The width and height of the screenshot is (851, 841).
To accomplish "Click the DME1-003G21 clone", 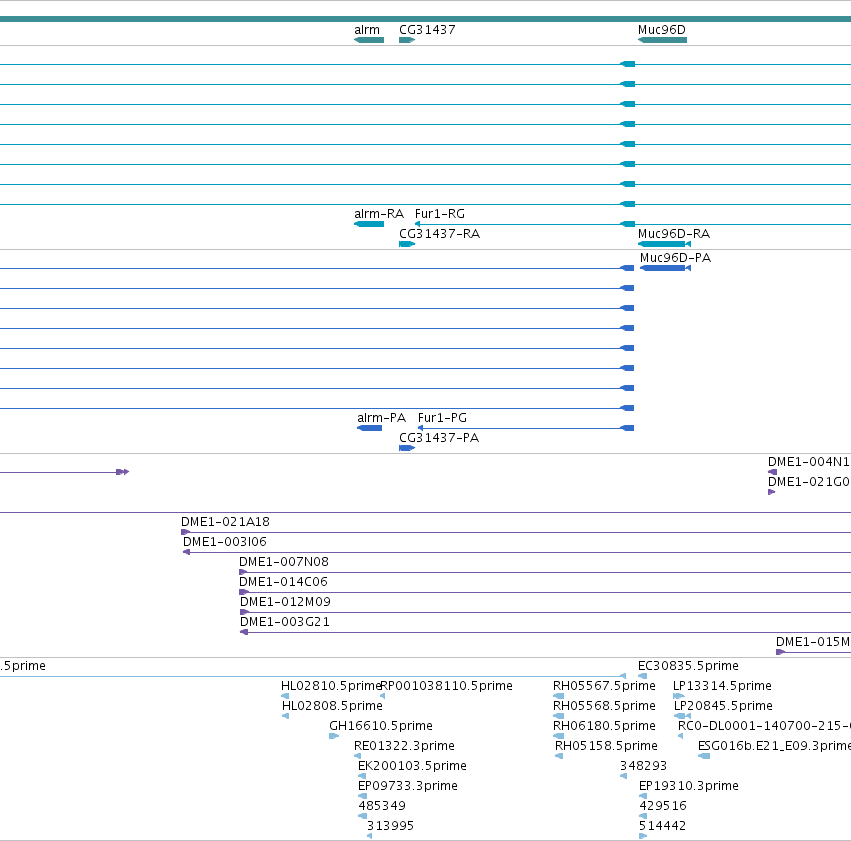I will tap(545, 633).
